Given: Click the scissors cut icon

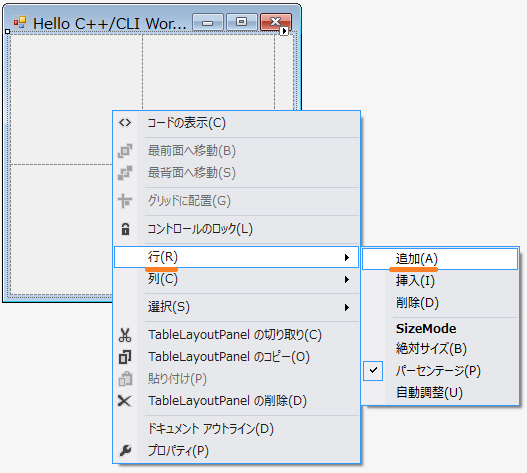Looking at the screenshot, I should click(125, 335).
